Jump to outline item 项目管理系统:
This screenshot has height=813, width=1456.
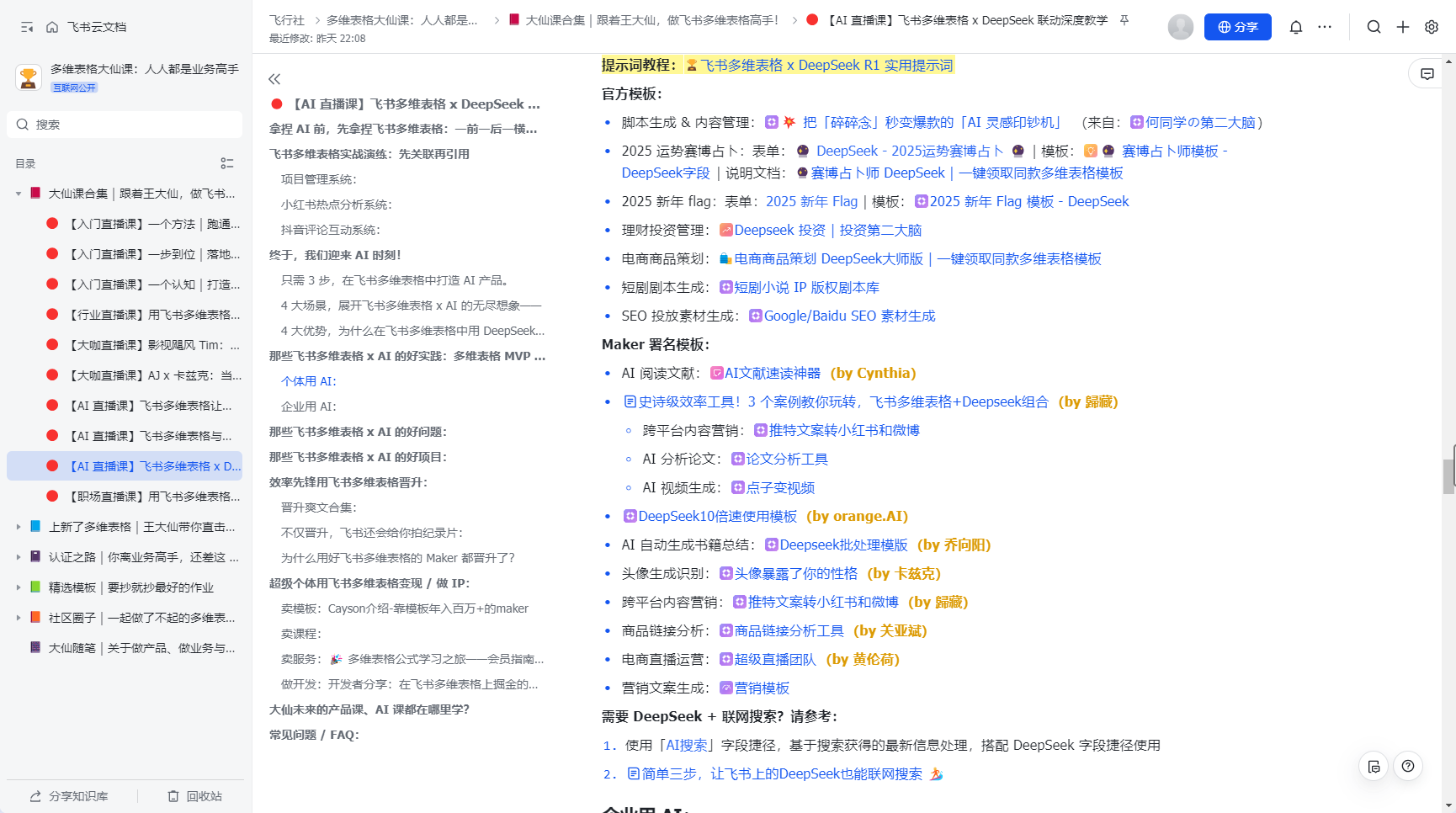point(319,179)
